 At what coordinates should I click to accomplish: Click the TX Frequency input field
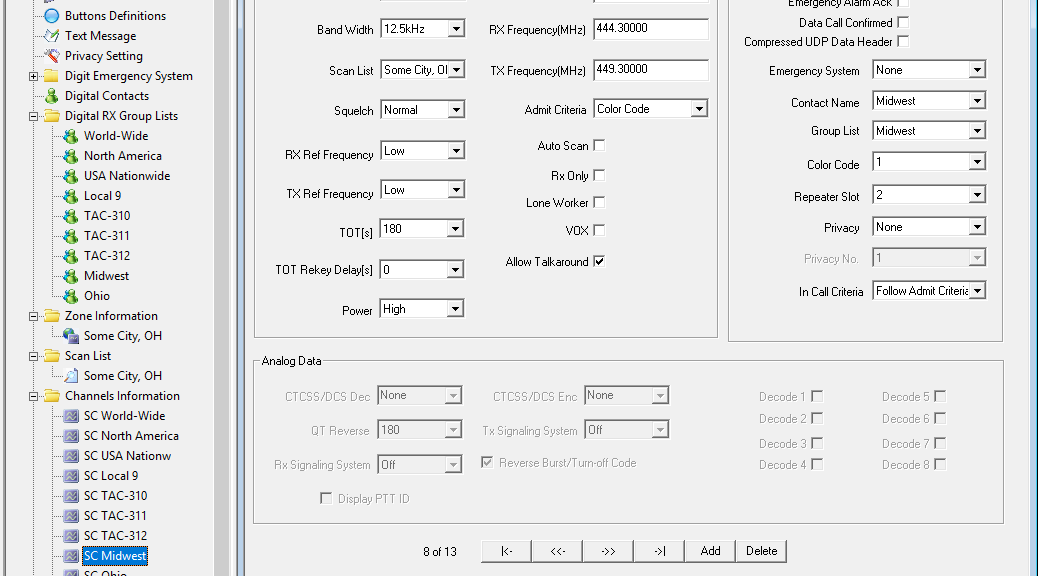(651, 69)
